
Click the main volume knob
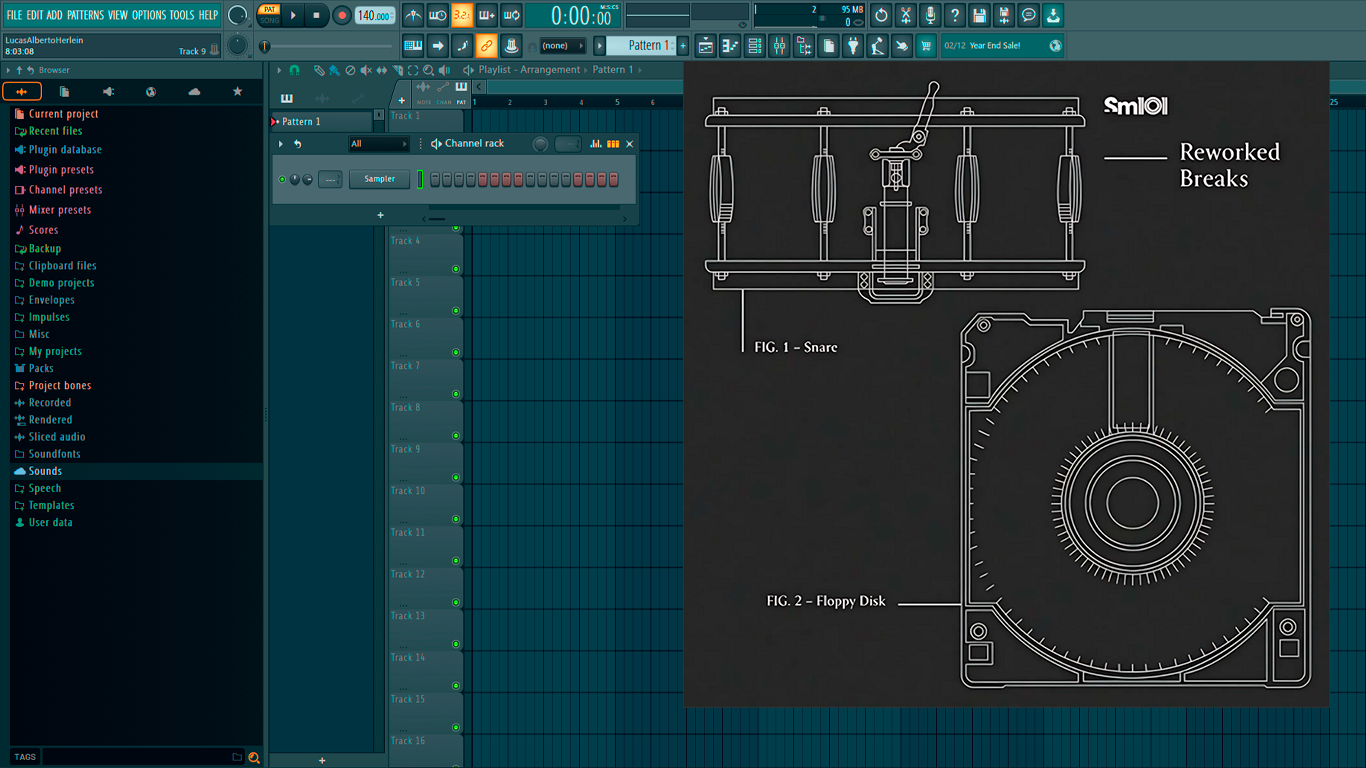coord(237,15)
